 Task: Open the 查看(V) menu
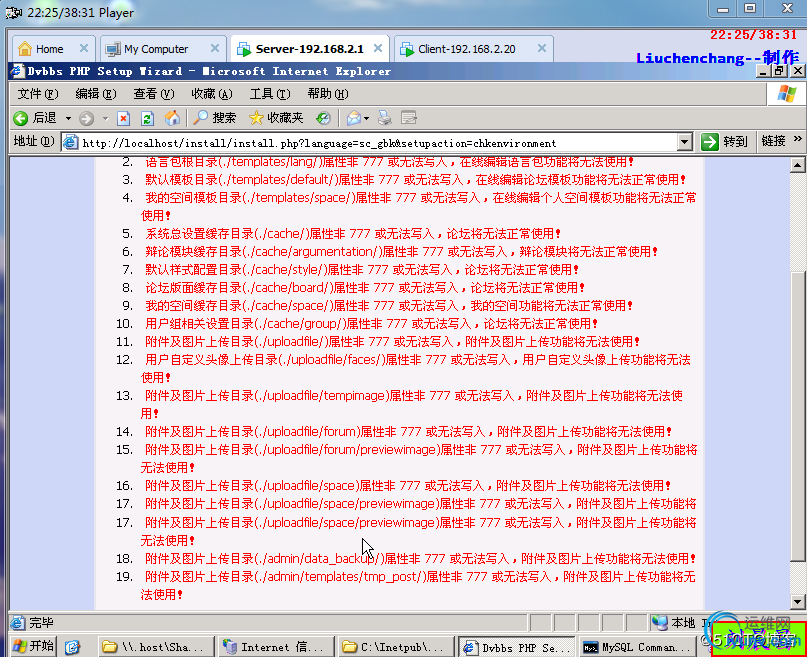(154, 94)
